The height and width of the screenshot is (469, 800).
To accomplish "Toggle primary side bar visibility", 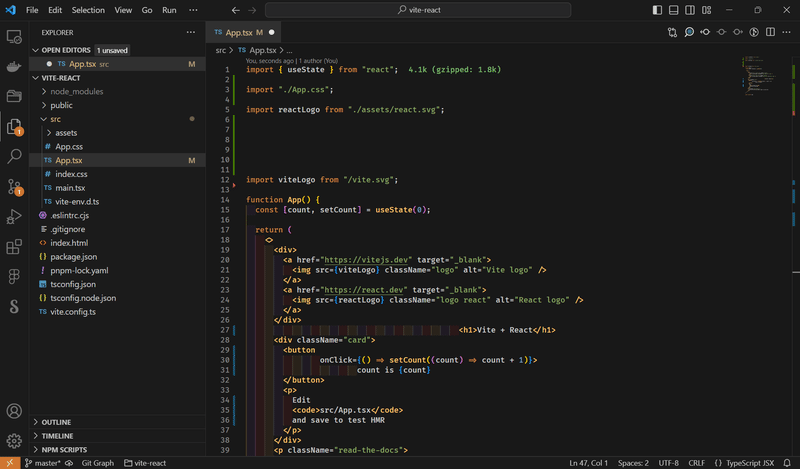I will click(657, 10).
